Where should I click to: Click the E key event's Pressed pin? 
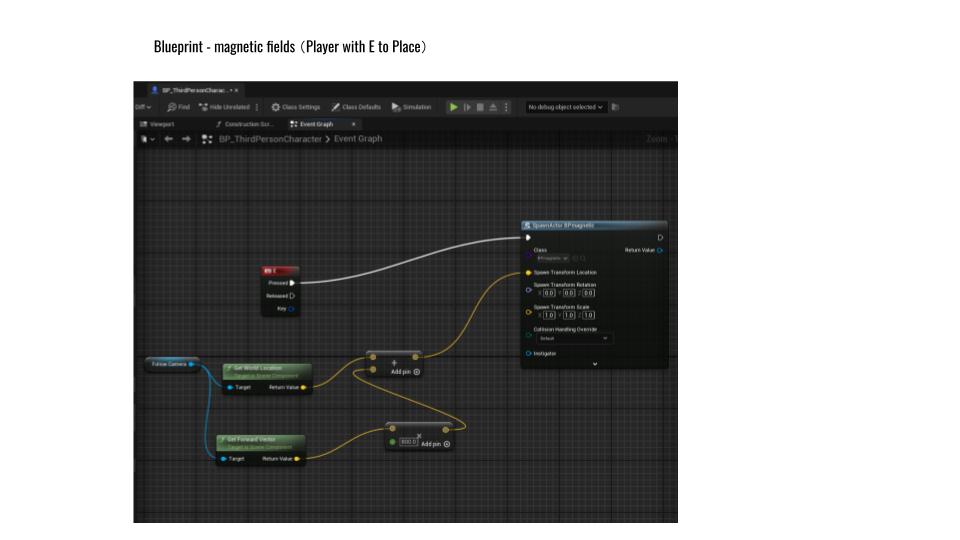click(x=291, y=283)
